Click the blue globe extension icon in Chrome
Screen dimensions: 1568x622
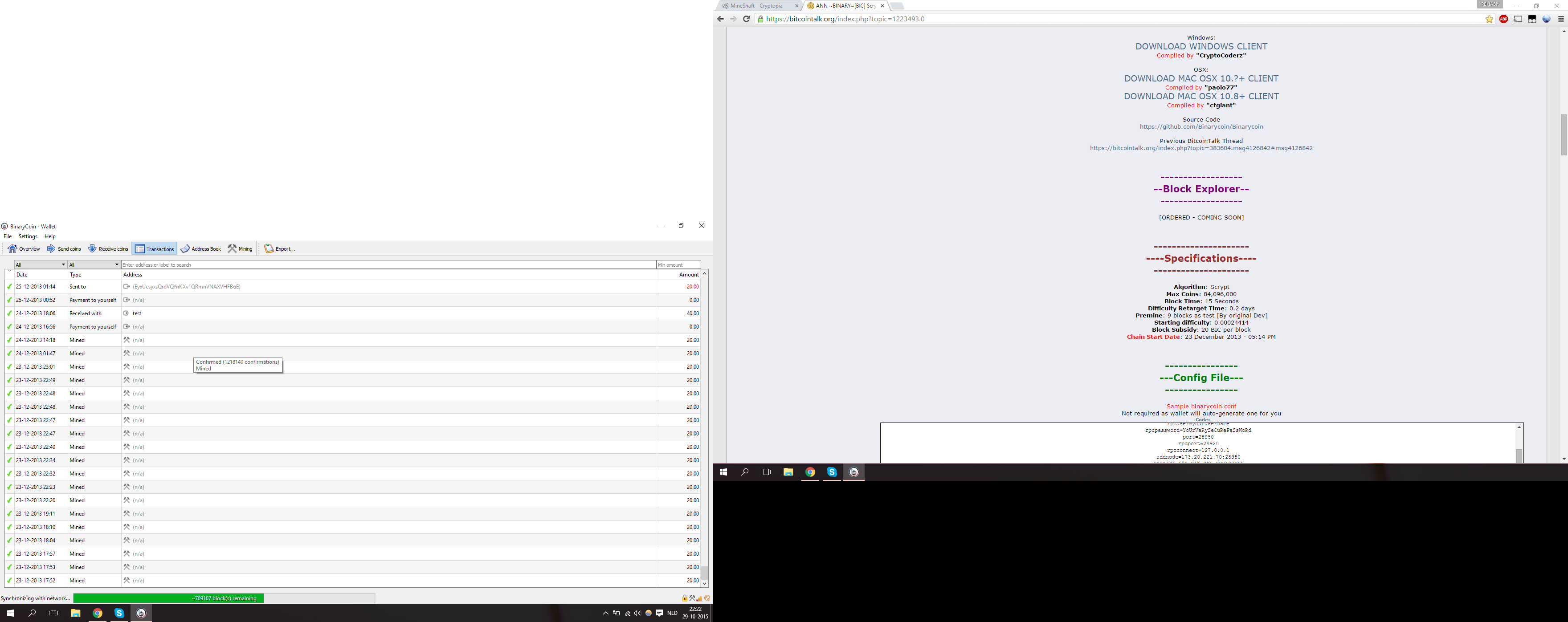click(1546, 20)
